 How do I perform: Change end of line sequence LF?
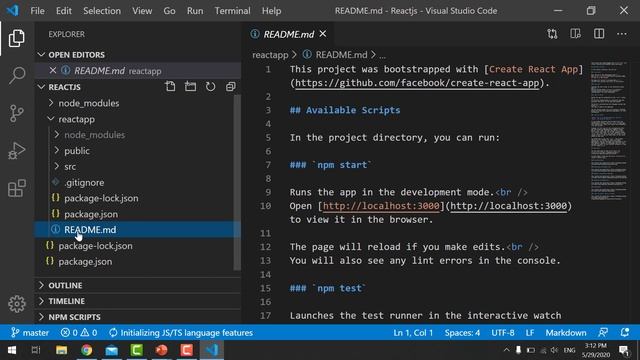coord(530,333)
